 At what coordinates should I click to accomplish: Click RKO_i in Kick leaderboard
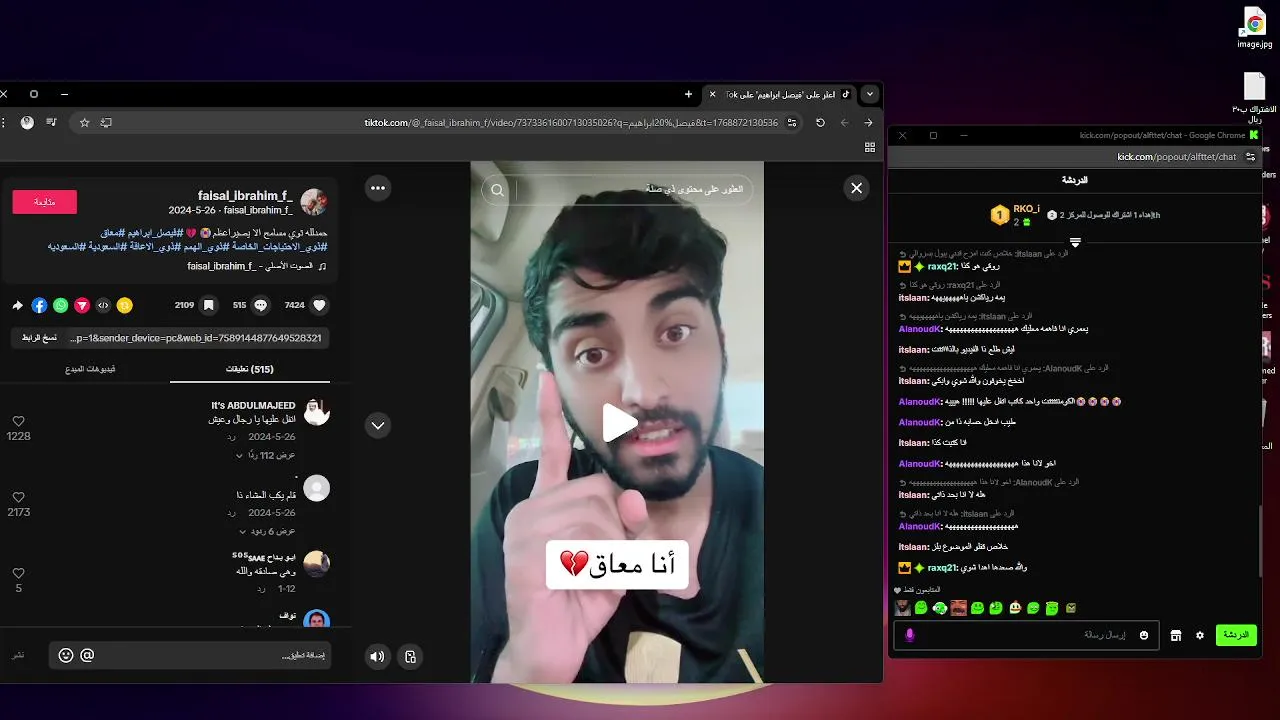pyautogui.click(x=1026, y=209)
